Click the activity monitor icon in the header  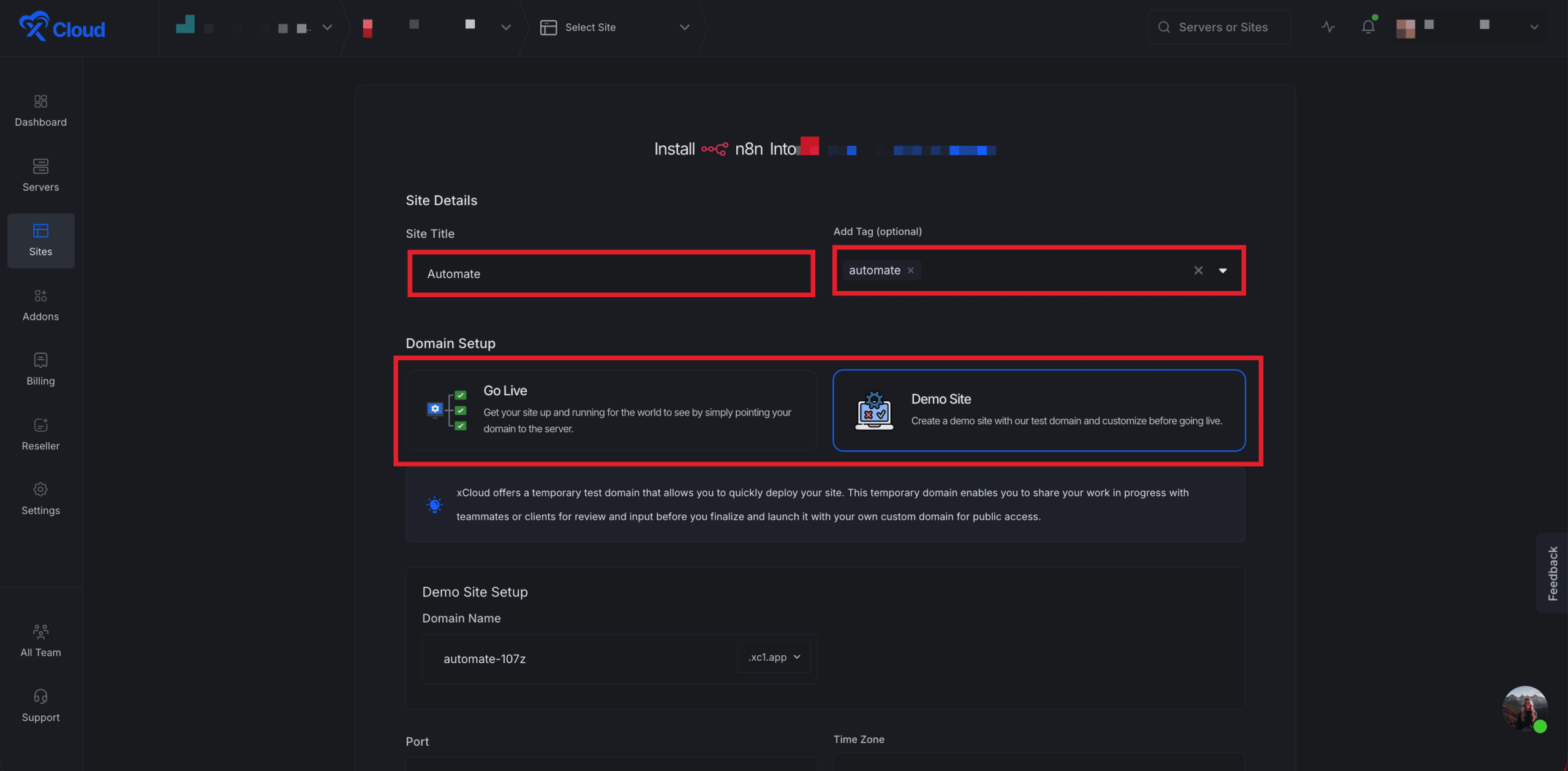[1327, 27]
